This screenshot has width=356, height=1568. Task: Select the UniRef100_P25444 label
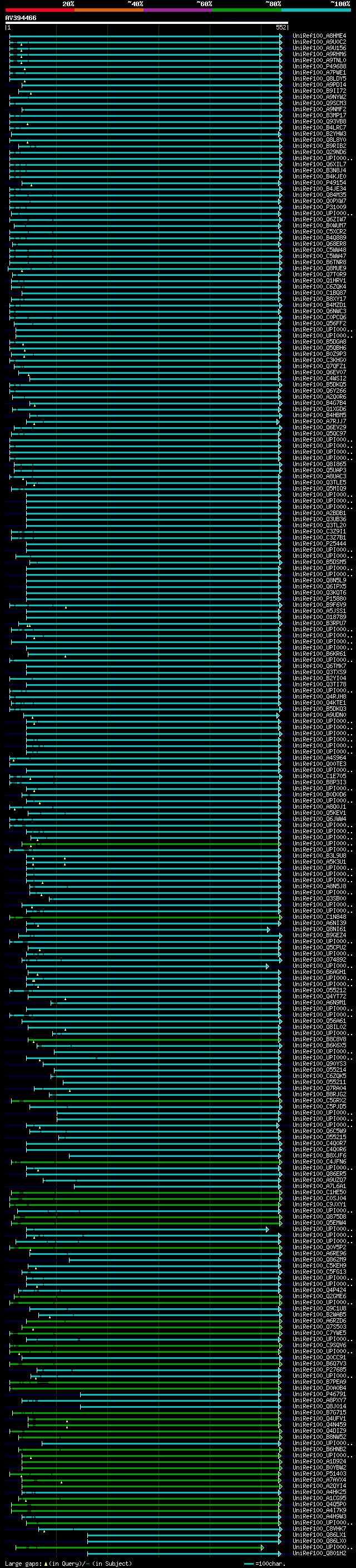click(319, 543)
